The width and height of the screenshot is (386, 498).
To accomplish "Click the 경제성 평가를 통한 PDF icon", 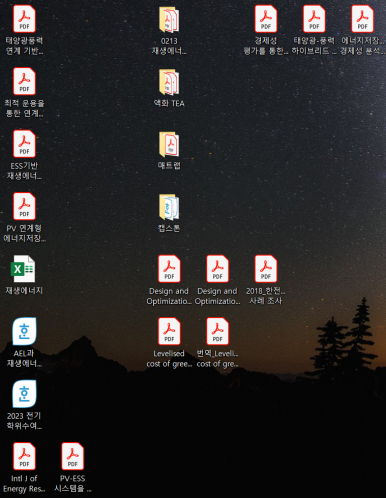I will click(x=266, y=19).
